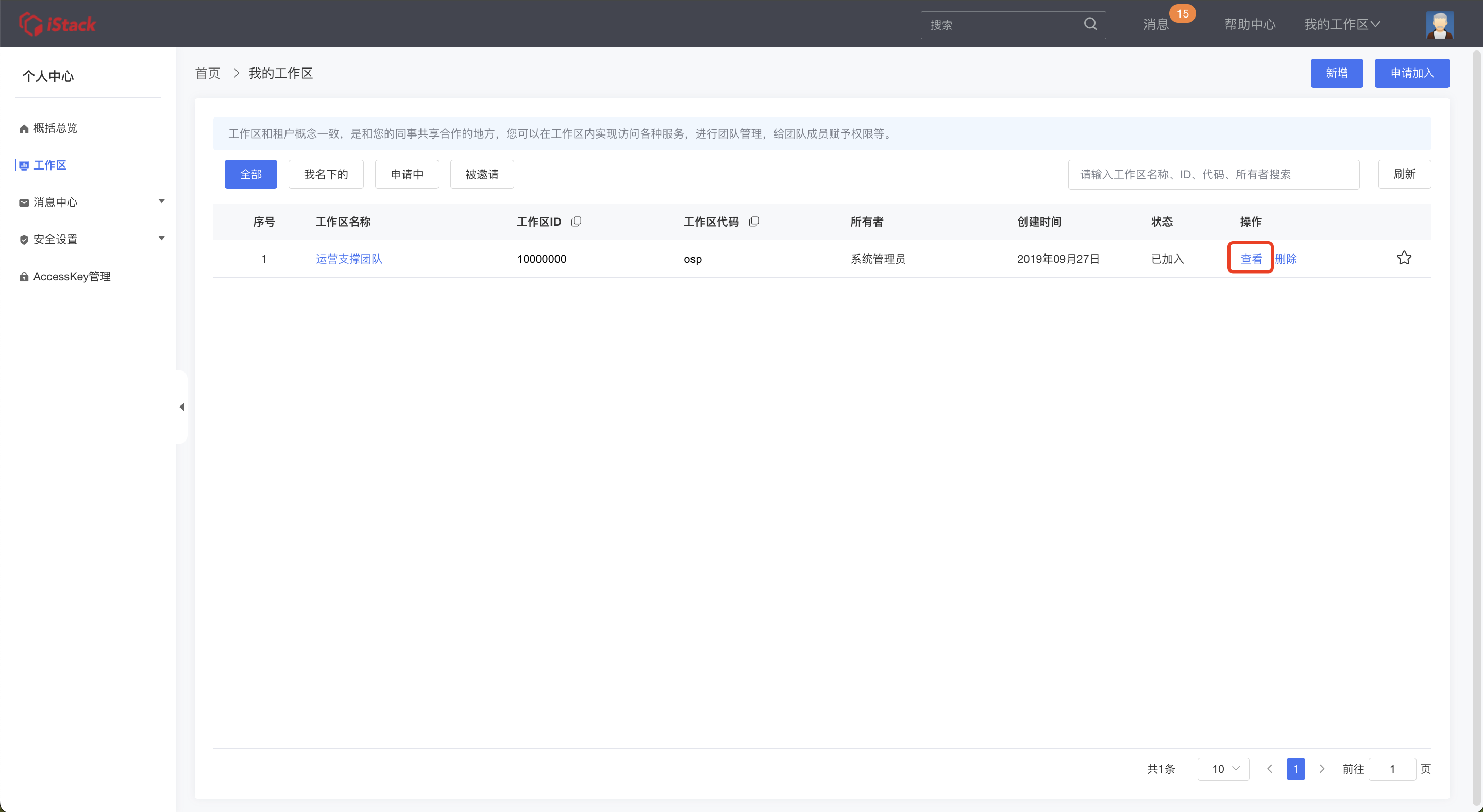Screen dimensions: 1483x812
Task: Click the 新增 button
Action: coord(1337,73)
